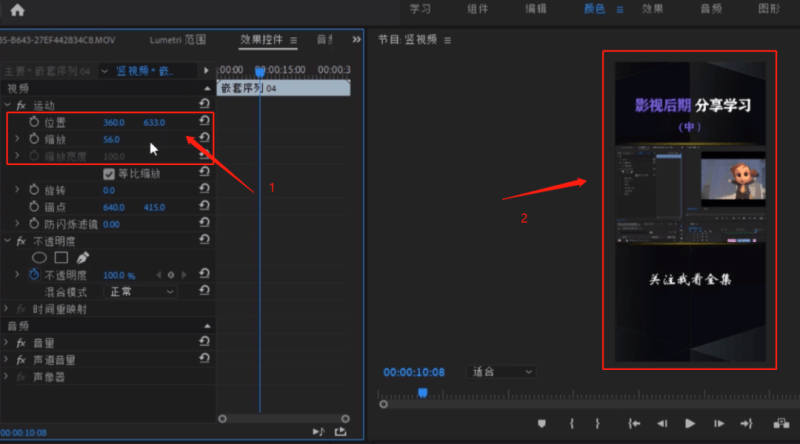Collapse the 运动 effect group
The image size is (800, 444).
tap(7, 105)
